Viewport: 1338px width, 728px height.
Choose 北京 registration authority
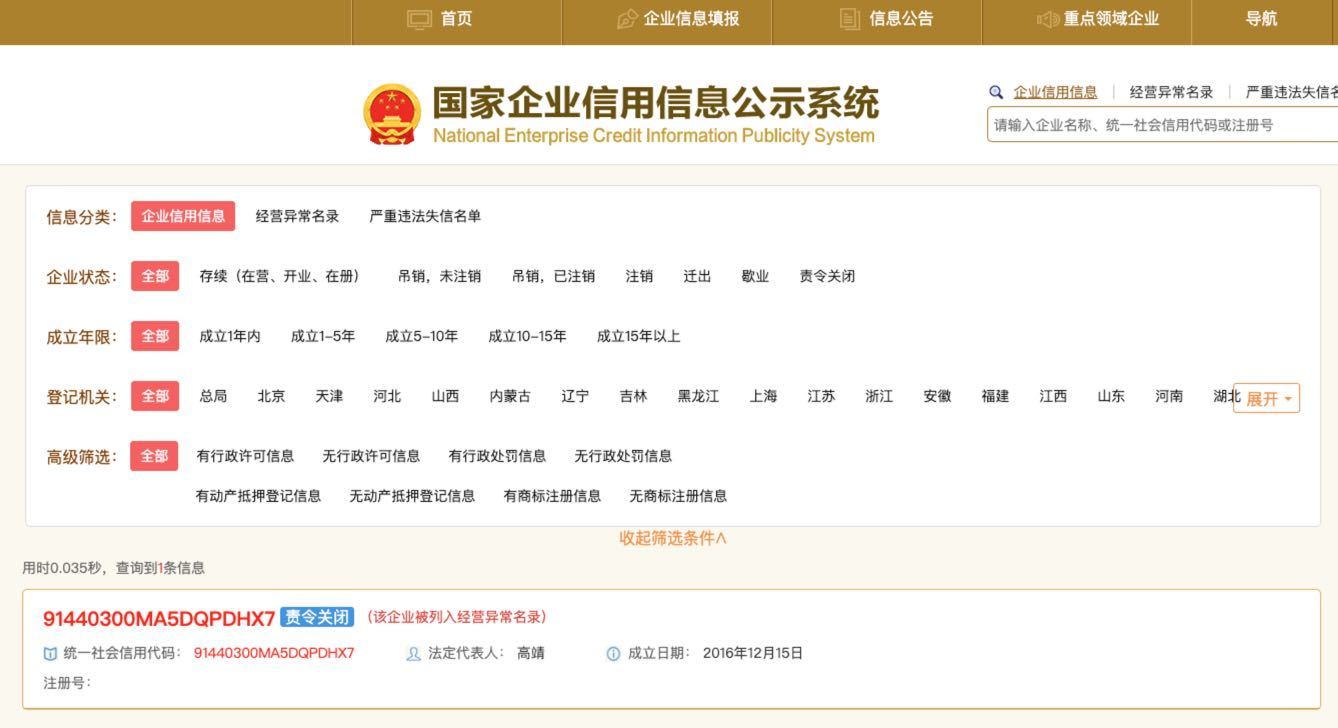[x=271, y=396]
